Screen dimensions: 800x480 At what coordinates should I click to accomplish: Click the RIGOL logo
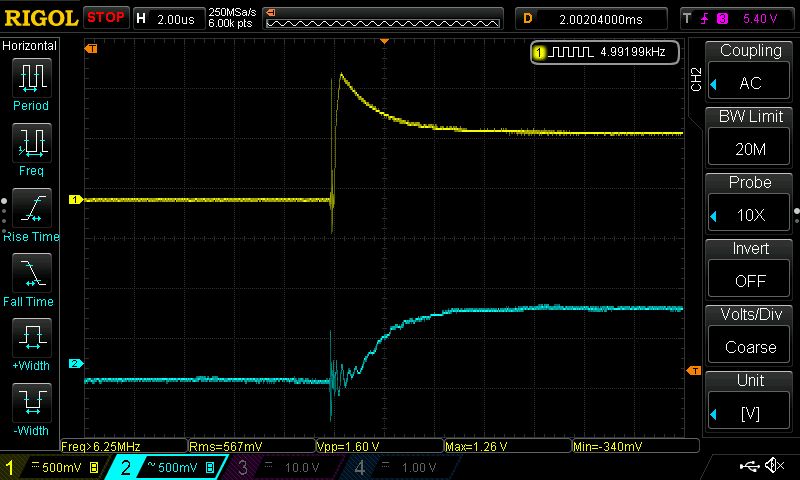coord(41,18)
